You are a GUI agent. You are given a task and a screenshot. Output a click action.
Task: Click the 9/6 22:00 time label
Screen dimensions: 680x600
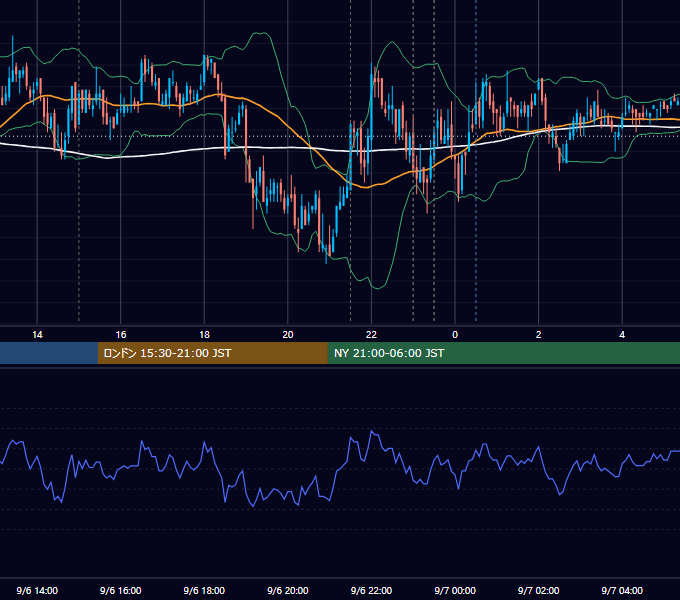371,590
